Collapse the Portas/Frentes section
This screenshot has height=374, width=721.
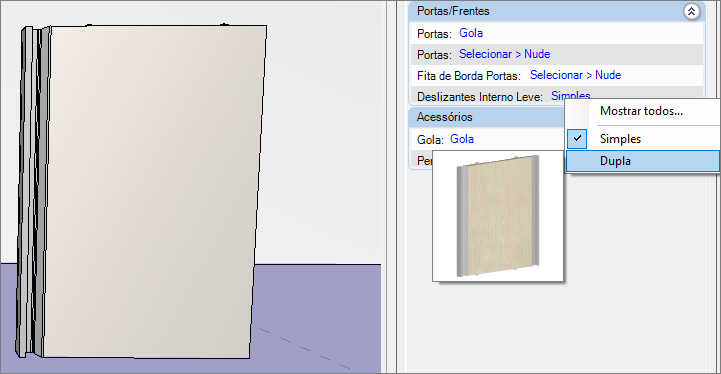coord(691,11)
